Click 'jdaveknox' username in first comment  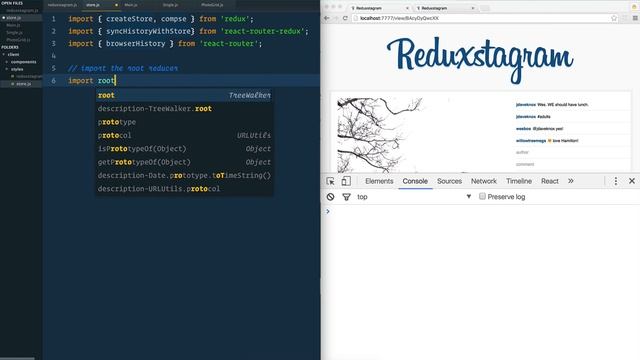click(x=526, y=105)
